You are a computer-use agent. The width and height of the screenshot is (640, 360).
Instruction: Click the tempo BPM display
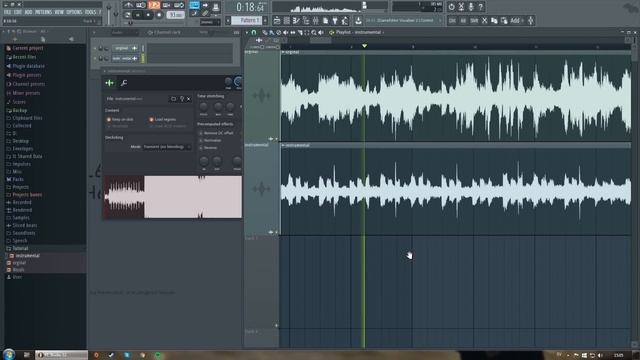(x=176, y=15)
